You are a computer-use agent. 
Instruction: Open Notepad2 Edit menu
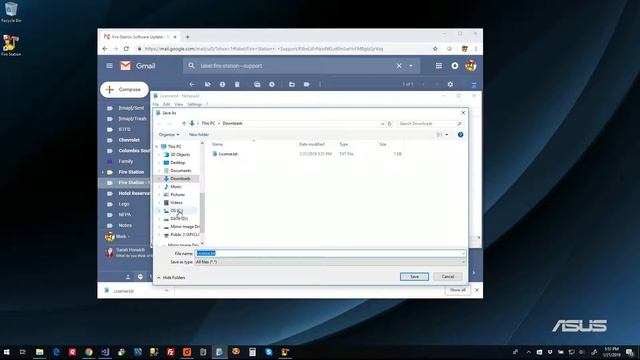click(x=167, y=104)
